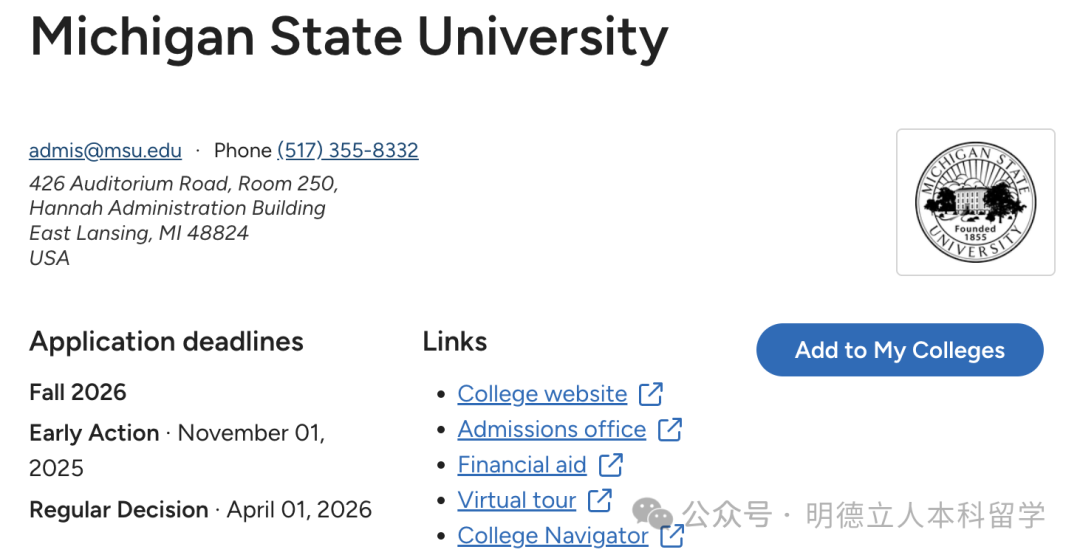Click the Application deadlines heading
The width and height of the screenshot is (1080, 558).
[166, 342]
